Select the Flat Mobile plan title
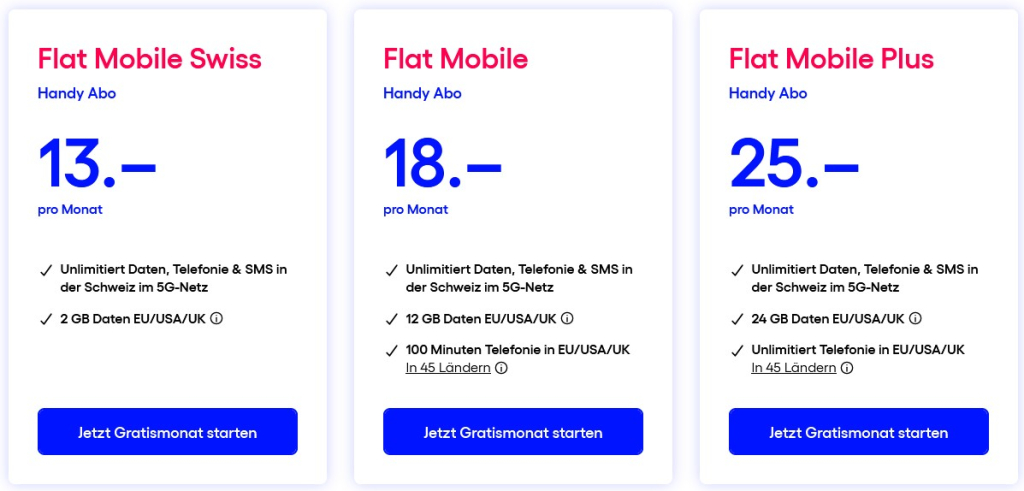 (x=455, y=58)
